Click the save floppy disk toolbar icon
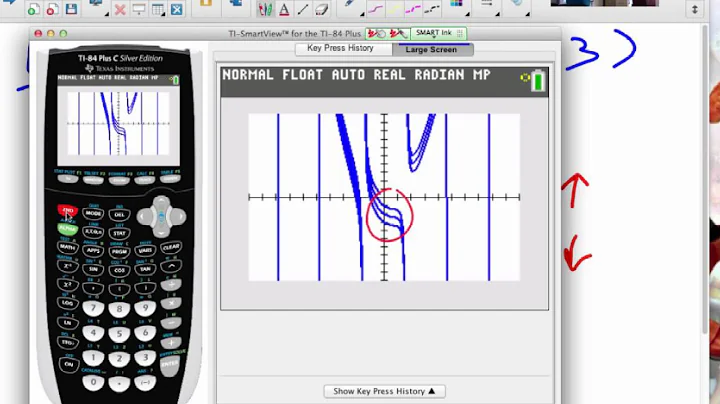720x404 pixels. click(x=71, y=9)
